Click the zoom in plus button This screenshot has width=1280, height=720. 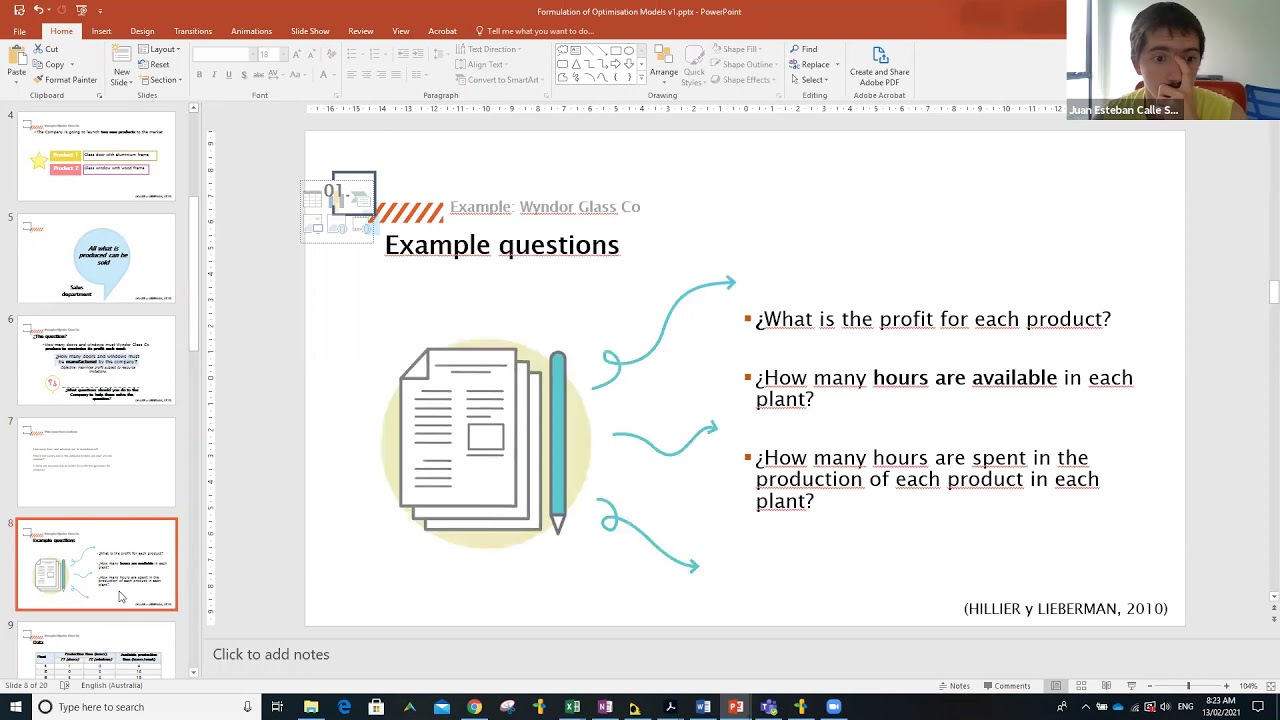pyautogui.click(x=1226, y=686)
